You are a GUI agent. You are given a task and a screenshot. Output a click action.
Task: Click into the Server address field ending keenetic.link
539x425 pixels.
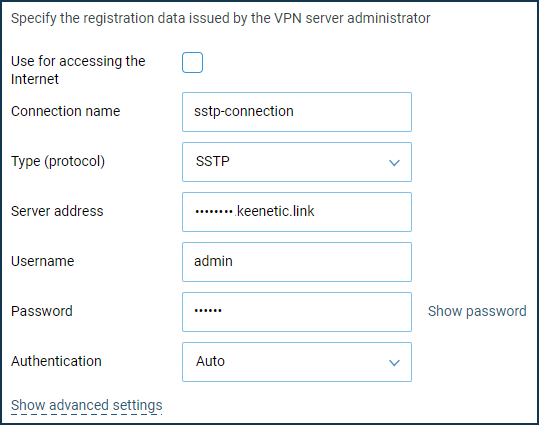tap(297, 212)
